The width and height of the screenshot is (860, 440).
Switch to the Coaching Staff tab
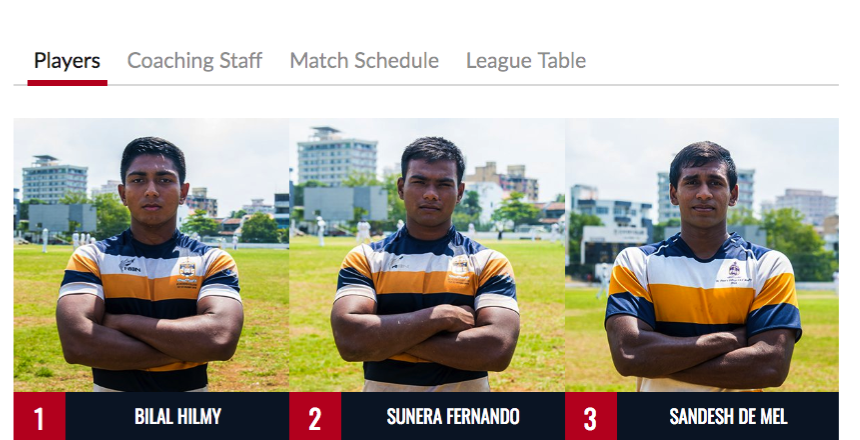pos(195,60)
